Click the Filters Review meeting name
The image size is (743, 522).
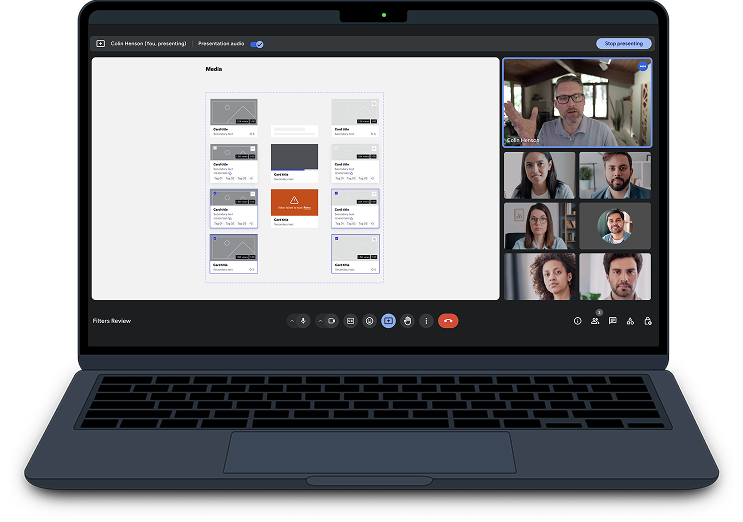pos(112,321)
